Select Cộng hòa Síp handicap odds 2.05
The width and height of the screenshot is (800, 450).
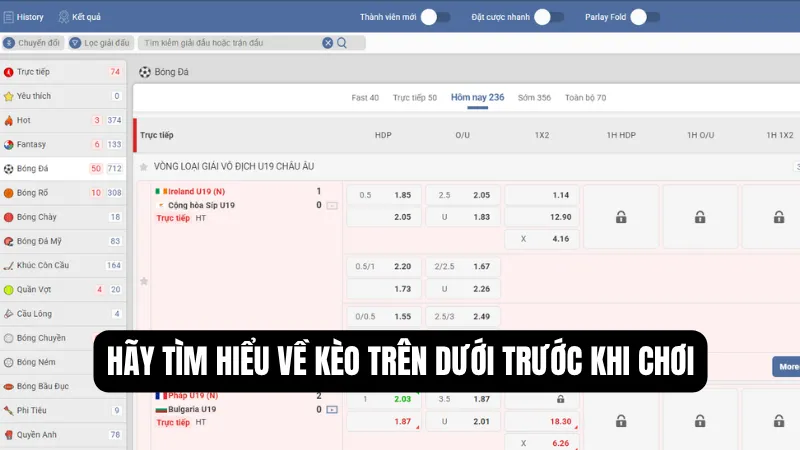point(384,217)
